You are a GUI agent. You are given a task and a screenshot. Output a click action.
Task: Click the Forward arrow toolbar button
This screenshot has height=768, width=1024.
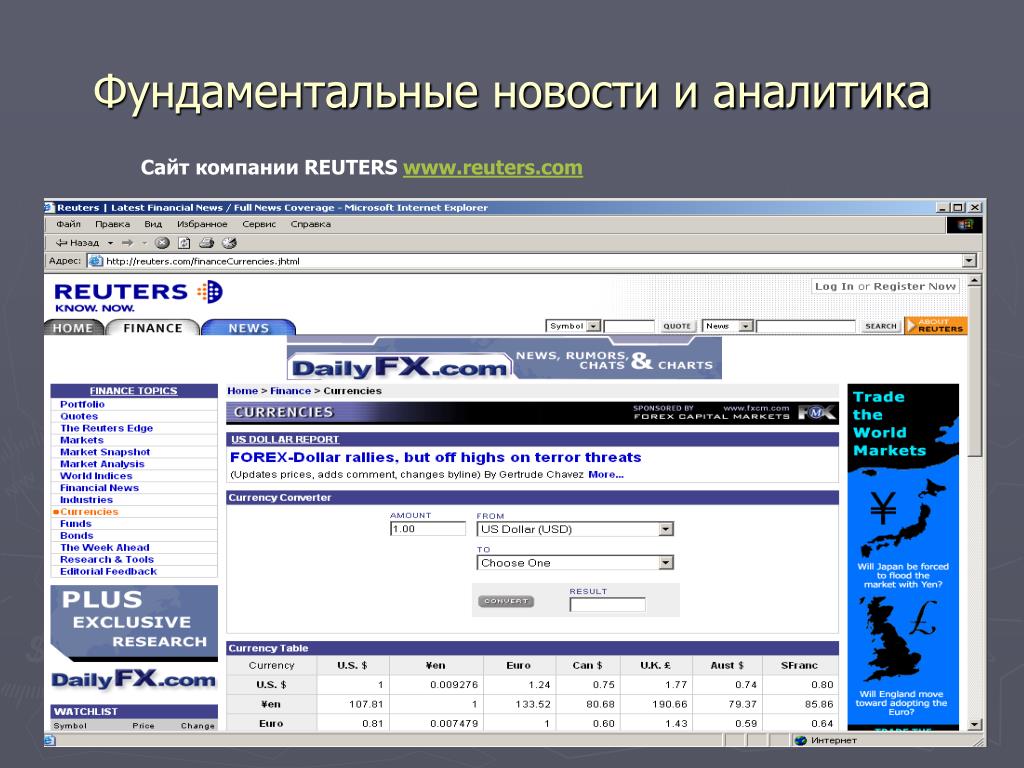(127, 243)
